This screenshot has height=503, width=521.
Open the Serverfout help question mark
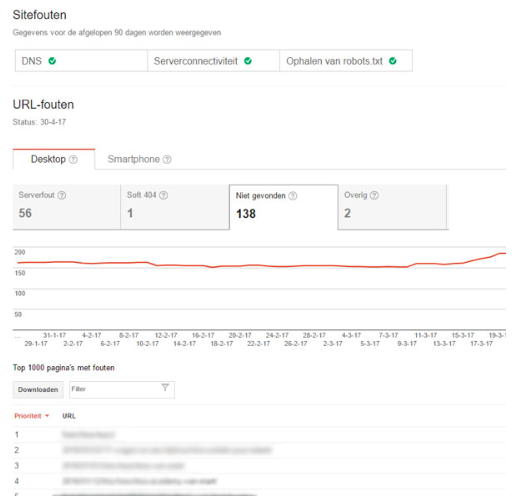coord(62,195)
